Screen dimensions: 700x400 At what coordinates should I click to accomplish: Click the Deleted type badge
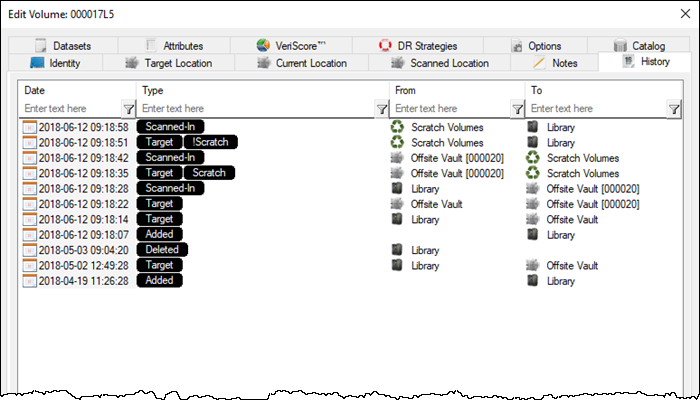click(162, 250)
